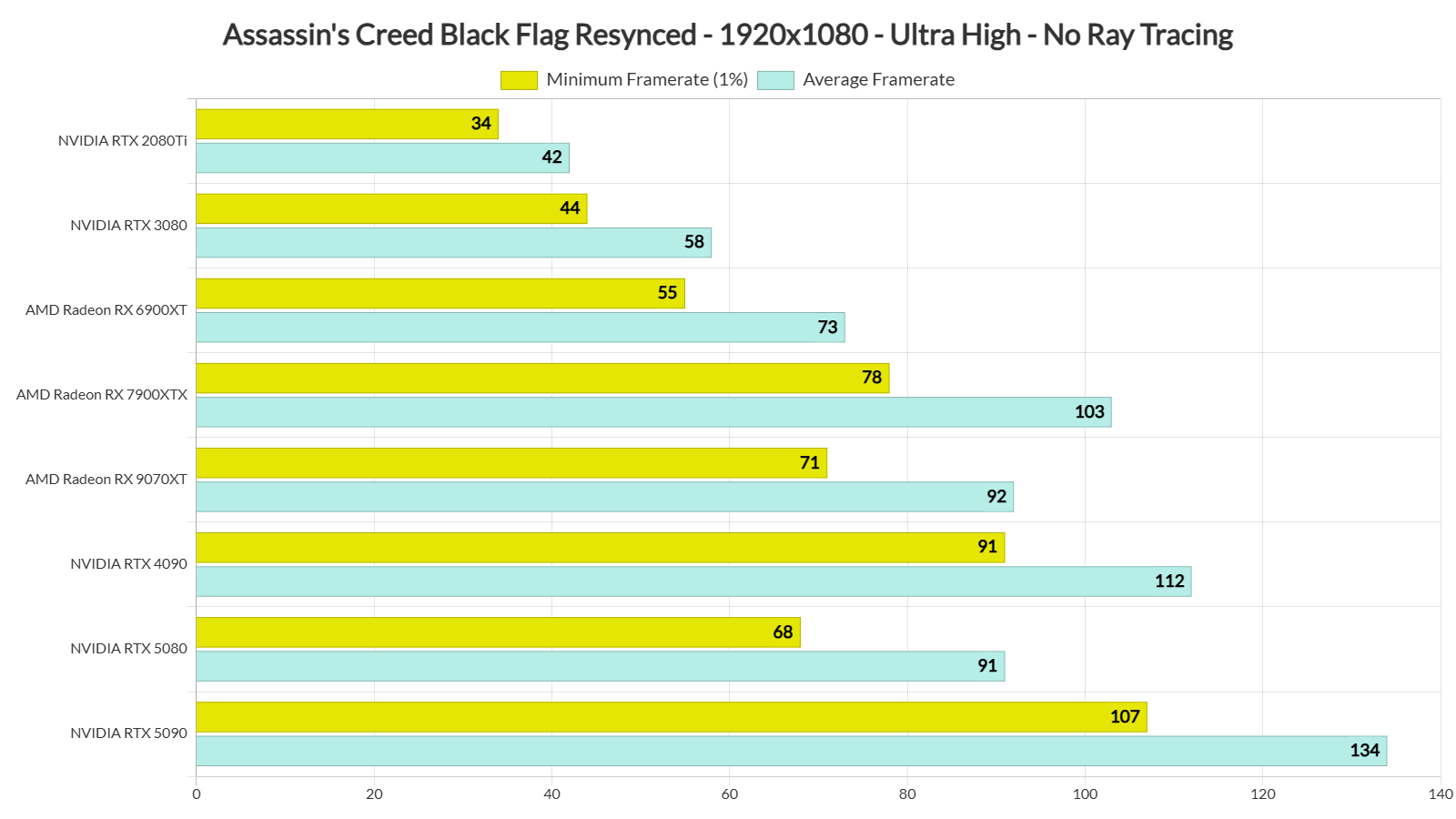1456x819 pixels.
Task: Select the RTX 3080 minimum framerate bar
Action: 391,208
